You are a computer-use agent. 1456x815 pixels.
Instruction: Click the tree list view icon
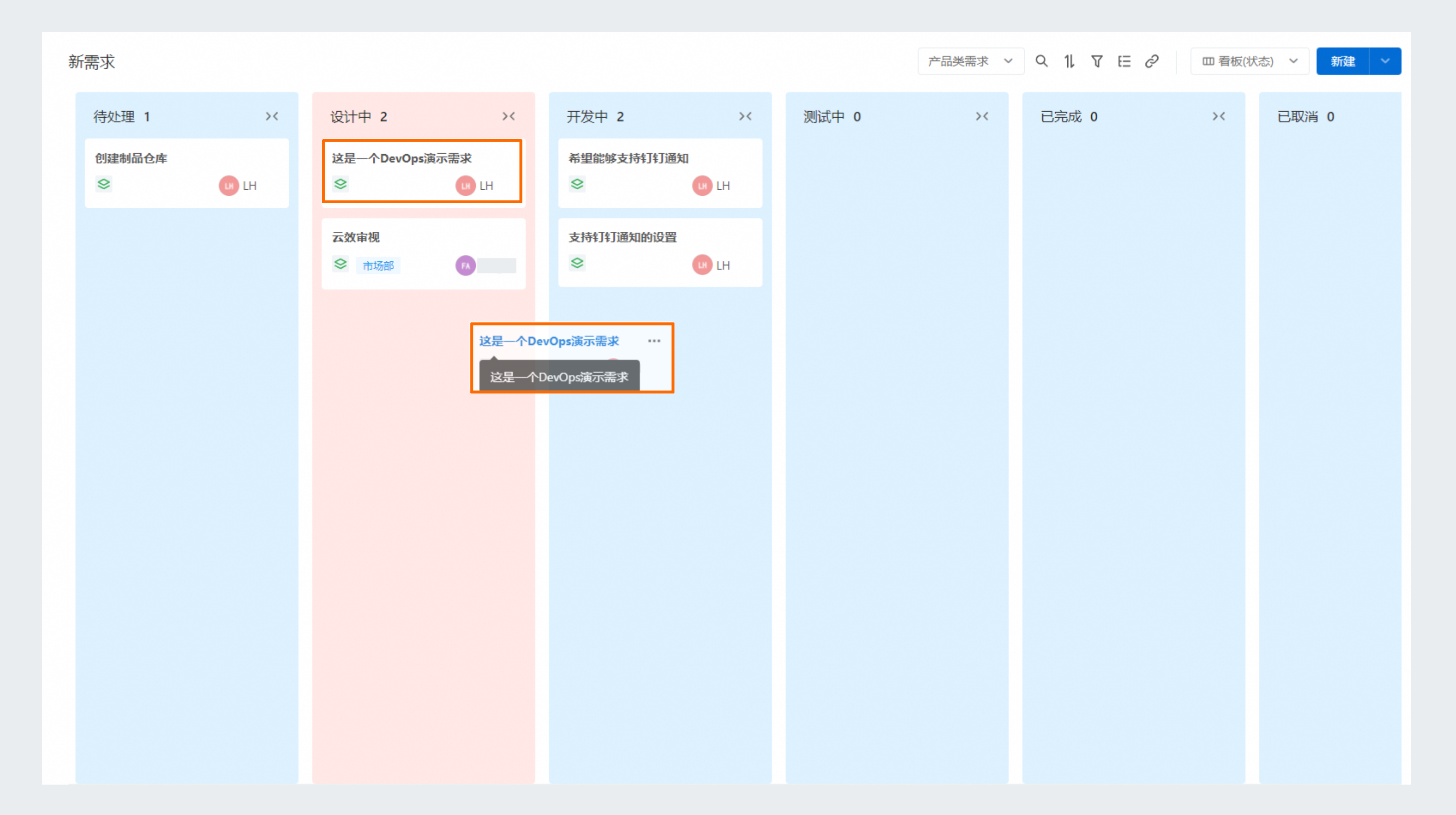[1124, 61]
